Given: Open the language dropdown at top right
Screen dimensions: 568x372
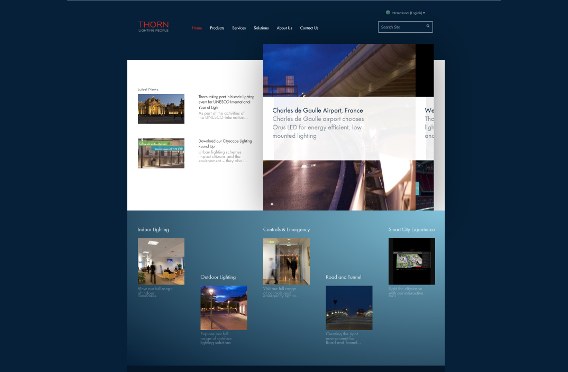Looking at the screenshot, I should click(x=408, y=13).
